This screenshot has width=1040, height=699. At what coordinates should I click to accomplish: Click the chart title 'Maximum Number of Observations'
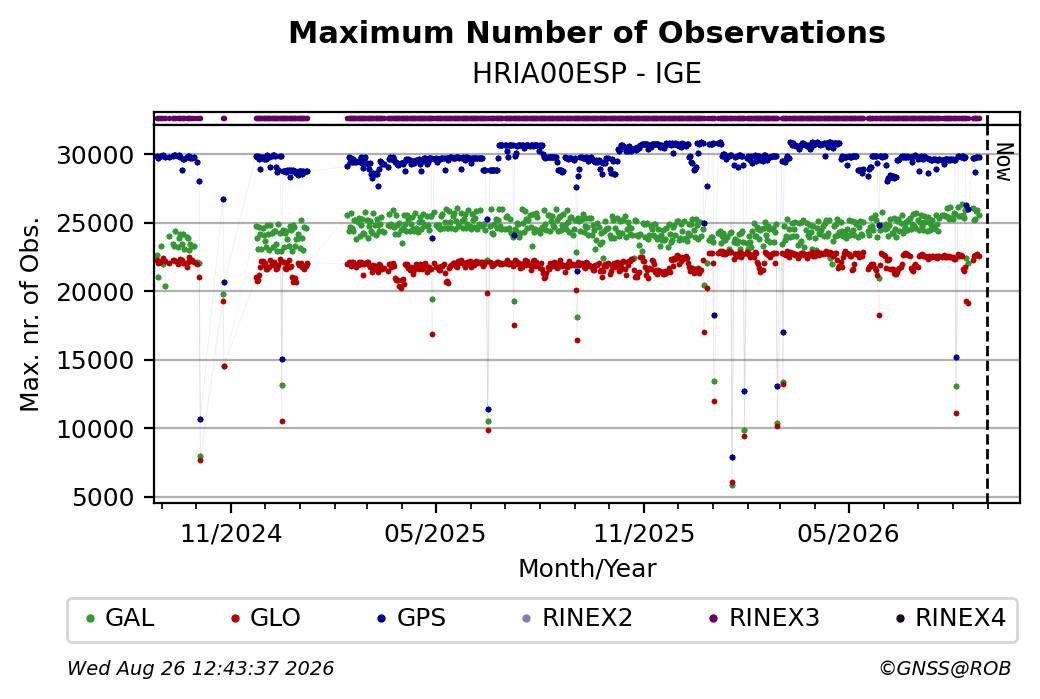(587, 32)
